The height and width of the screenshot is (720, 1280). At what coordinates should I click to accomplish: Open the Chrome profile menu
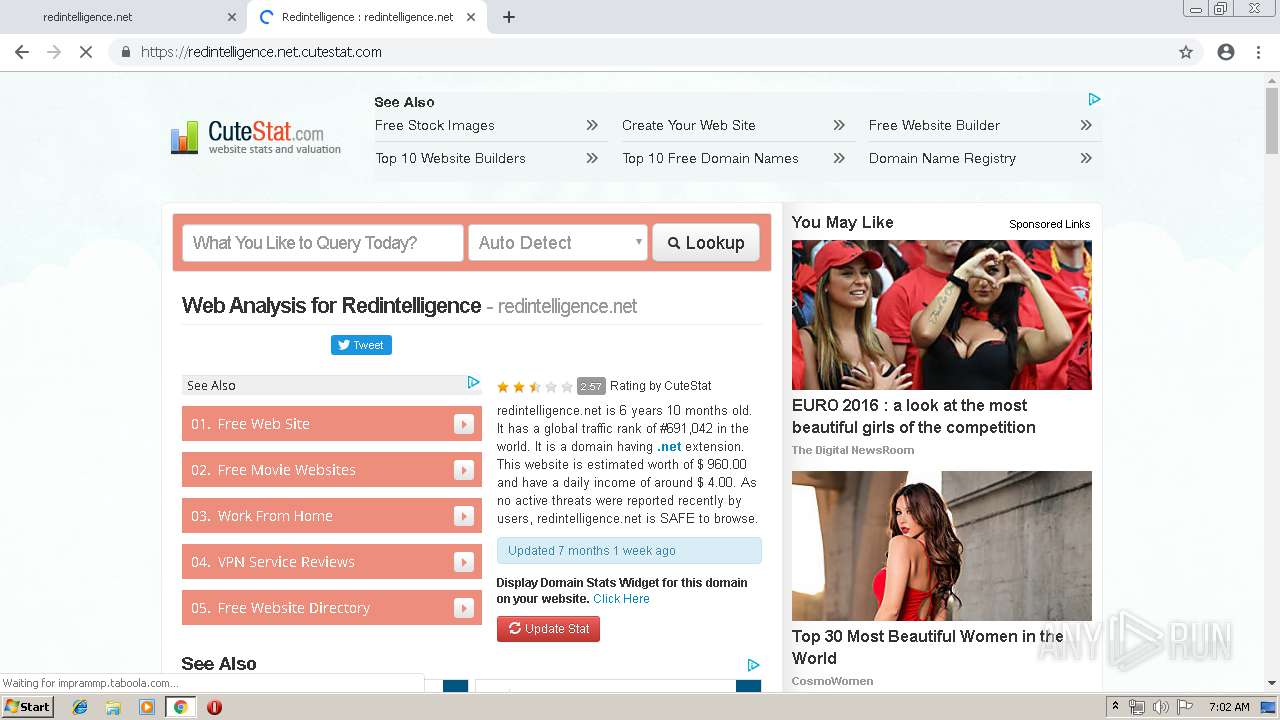1226,52
